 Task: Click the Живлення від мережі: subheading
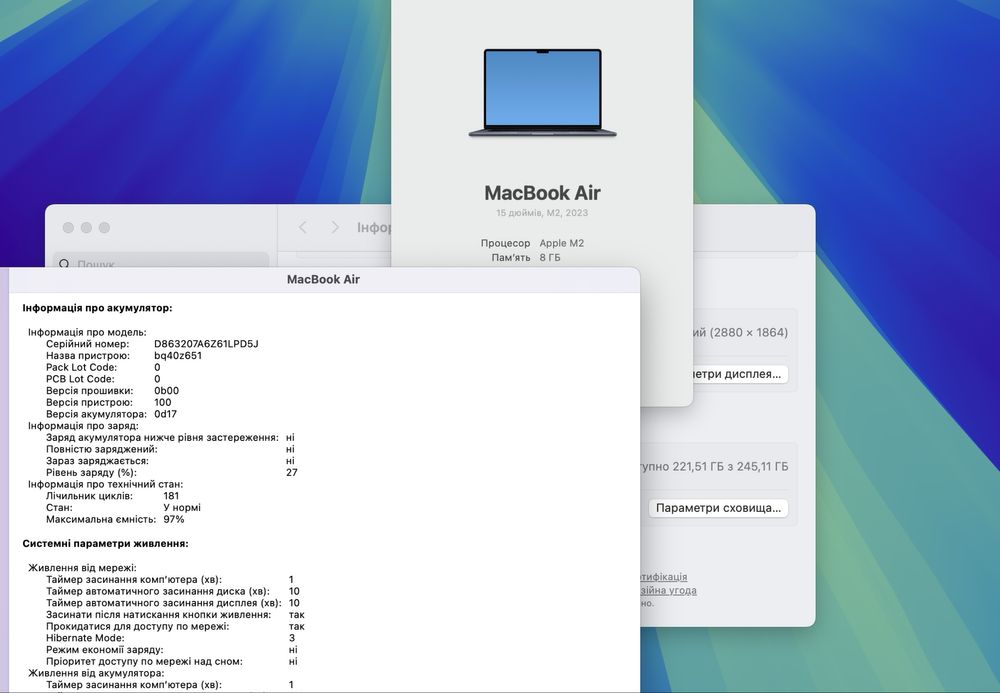tap(82, 568)
